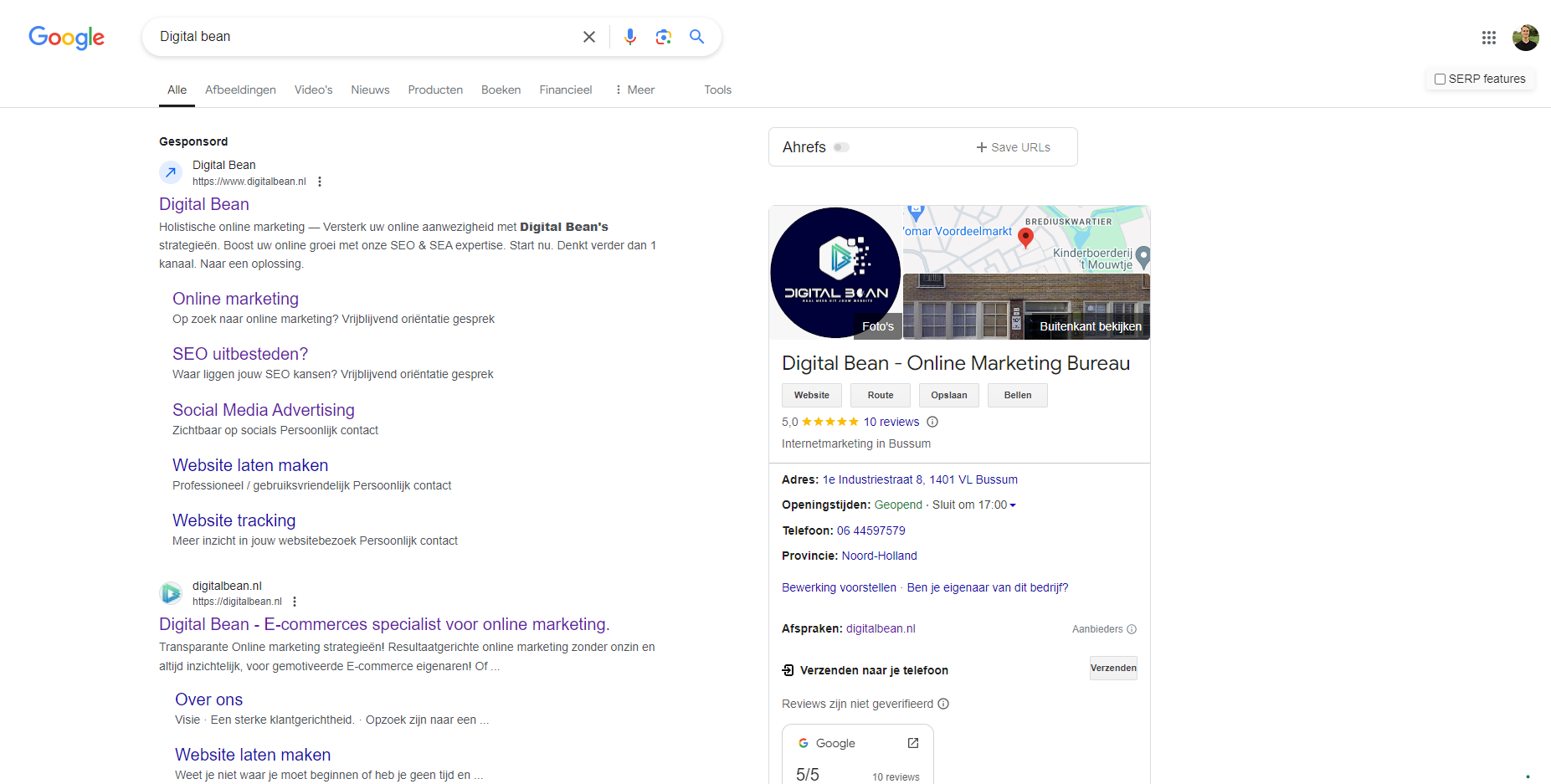Click the Route button in the knowledge panel
The image size is (1551, 784).
click(x=880, y=395)
